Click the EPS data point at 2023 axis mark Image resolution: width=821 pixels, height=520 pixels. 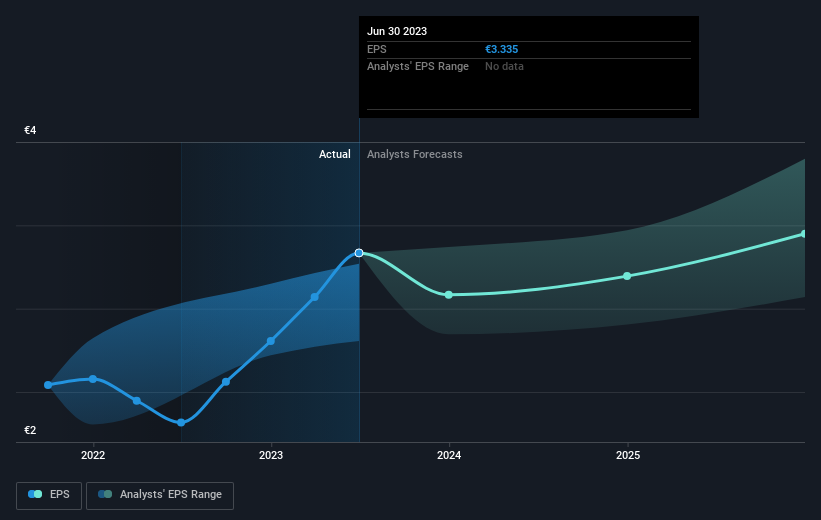point(271,341)
